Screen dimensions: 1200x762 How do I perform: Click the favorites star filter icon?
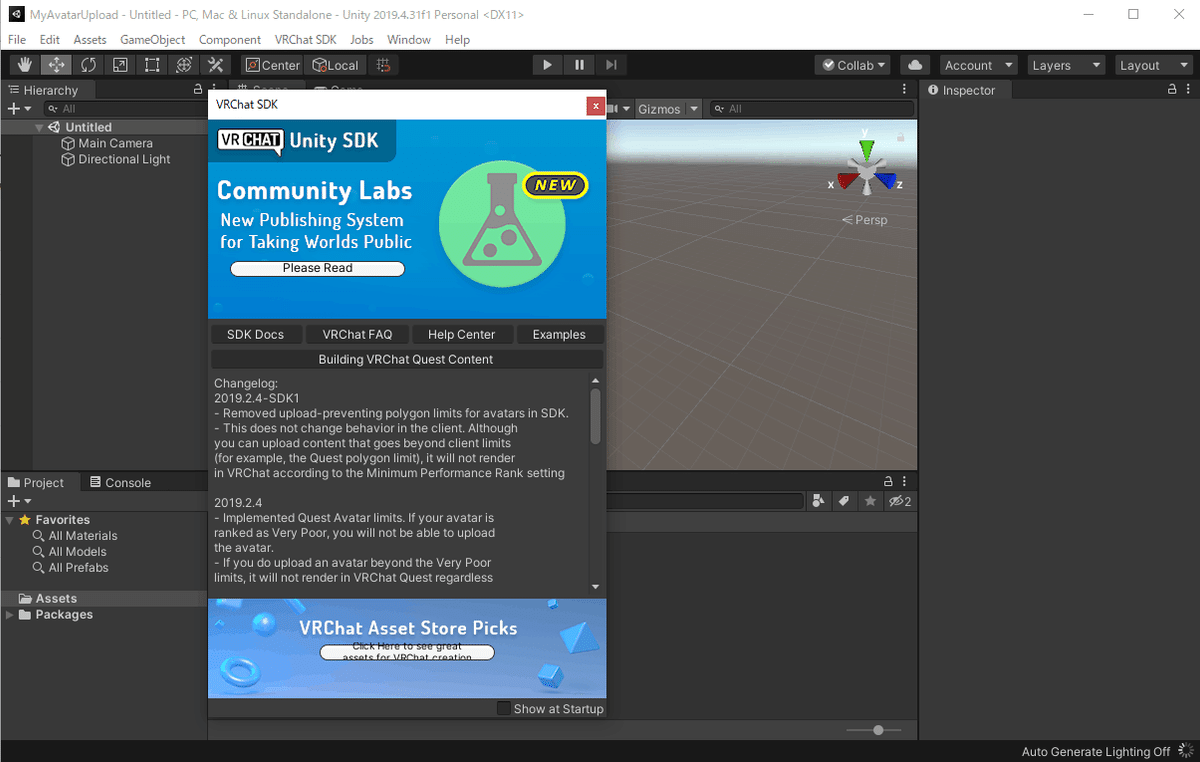click(x=871, y=501)
